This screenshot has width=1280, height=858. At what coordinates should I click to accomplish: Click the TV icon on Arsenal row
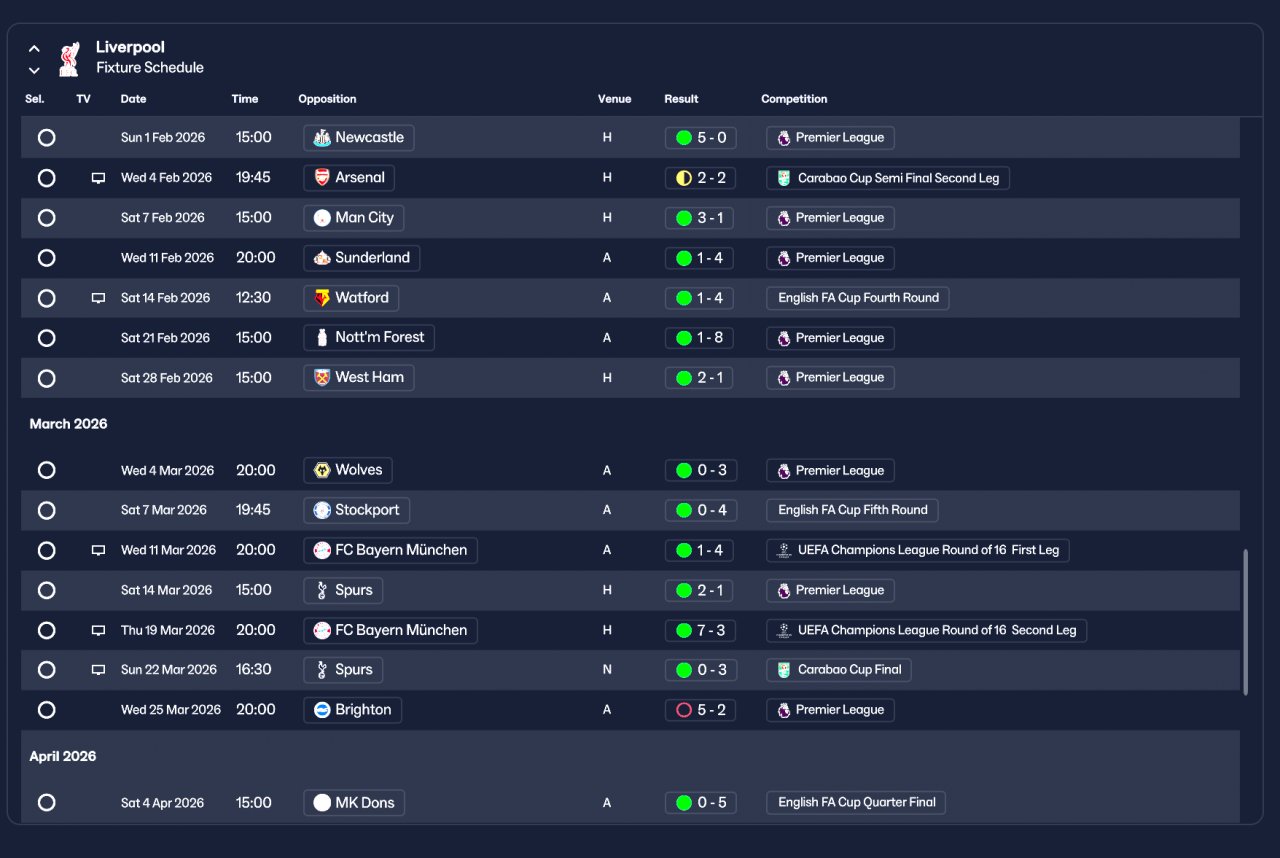click(98, 178)
